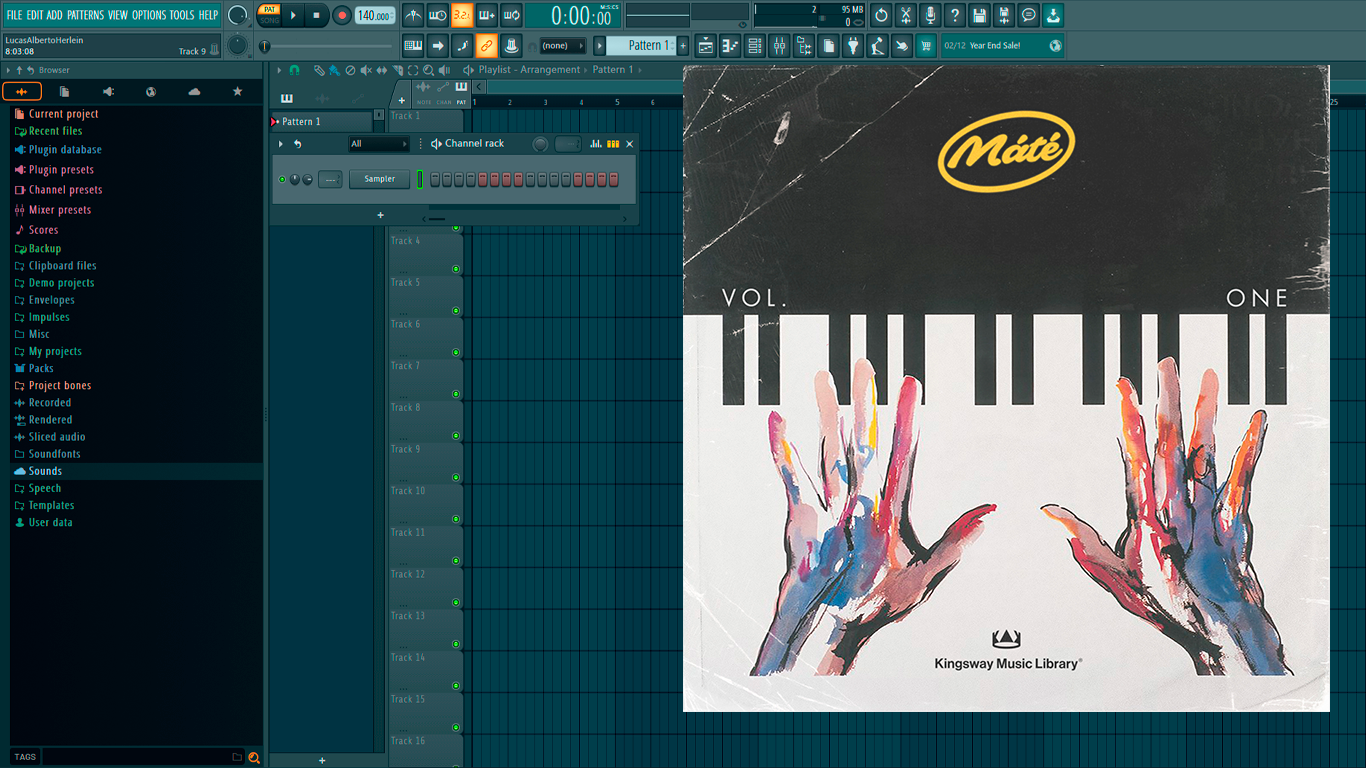Enable wait for input before recording
1366x768 pixels.
(x=437, y=15)
